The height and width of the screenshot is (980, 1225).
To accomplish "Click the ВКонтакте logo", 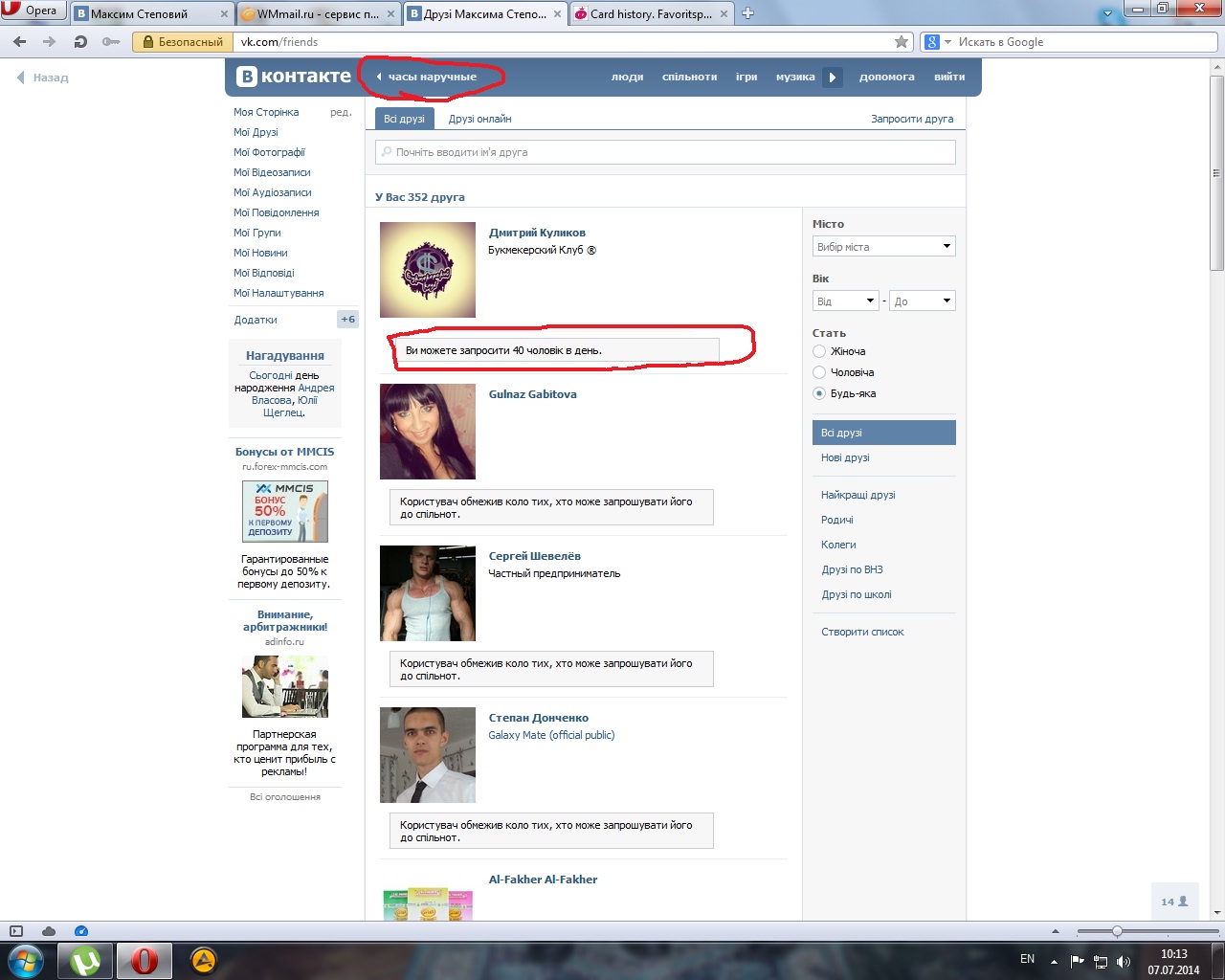I will pyautogui.click(x=293, y=77).
